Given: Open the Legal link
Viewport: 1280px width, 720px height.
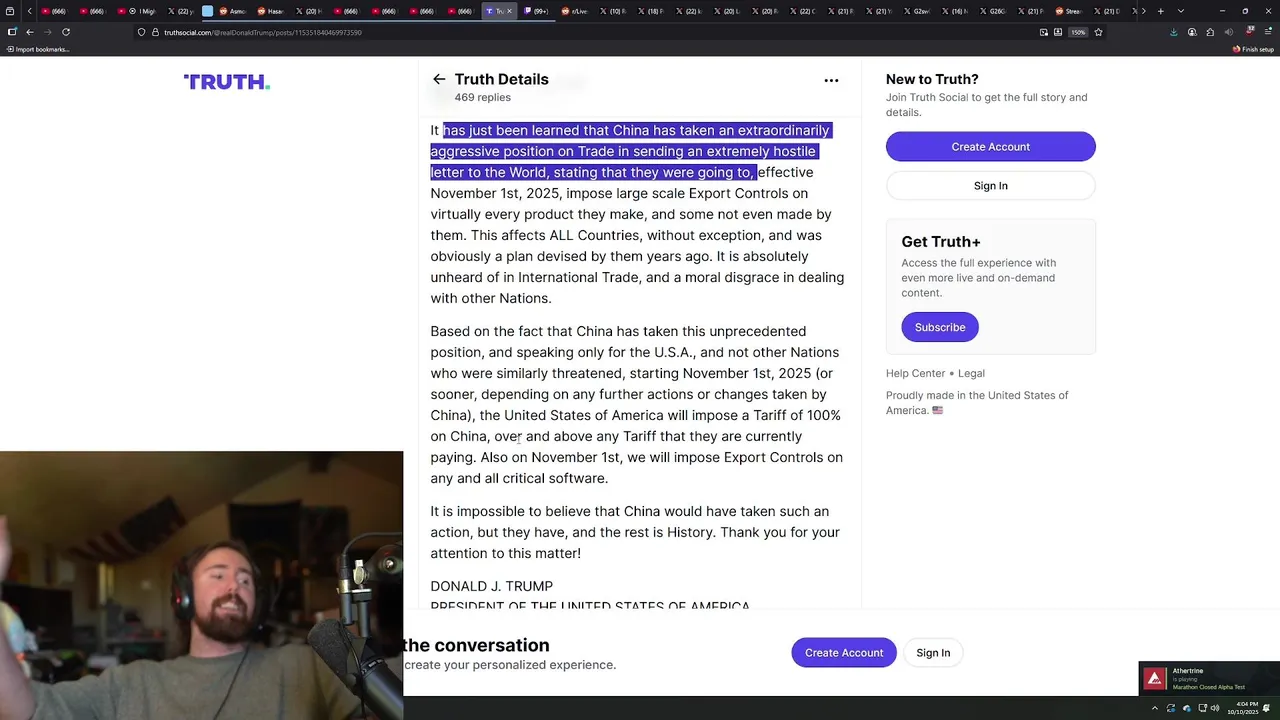Looking at the screenshot, I should [971, 373].
